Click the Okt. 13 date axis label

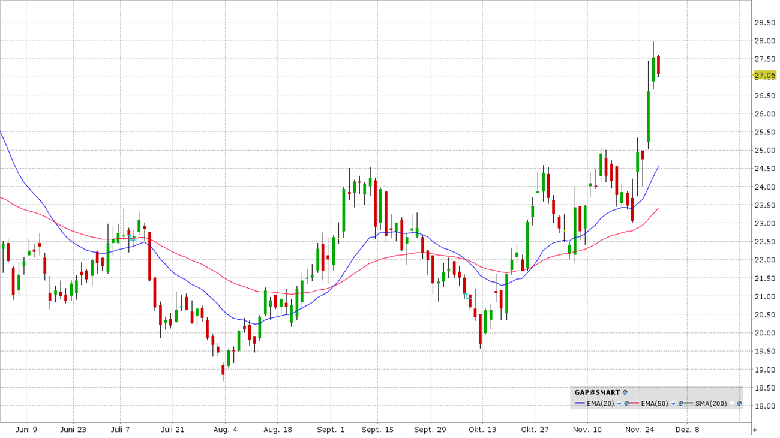click(x=483, y=430)
